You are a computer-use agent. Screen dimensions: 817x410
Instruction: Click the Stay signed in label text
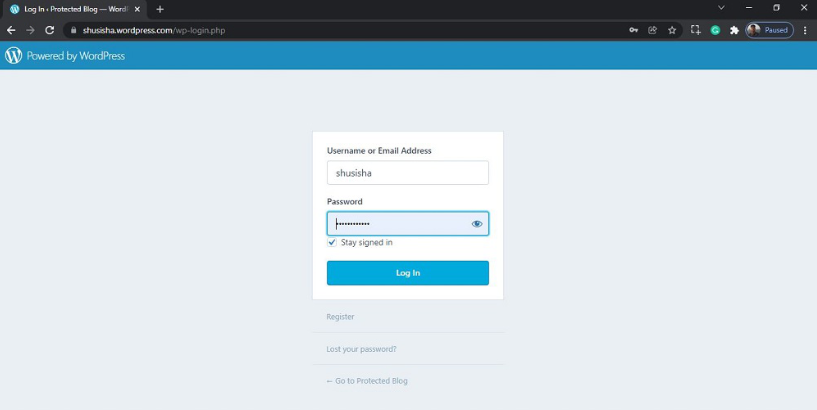(367, 243)
